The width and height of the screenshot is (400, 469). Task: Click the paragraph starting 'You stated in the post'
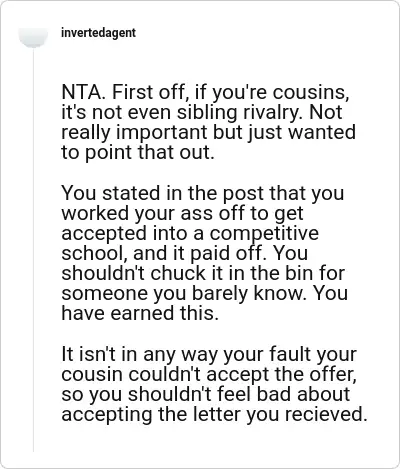click(x=204, y=253)
